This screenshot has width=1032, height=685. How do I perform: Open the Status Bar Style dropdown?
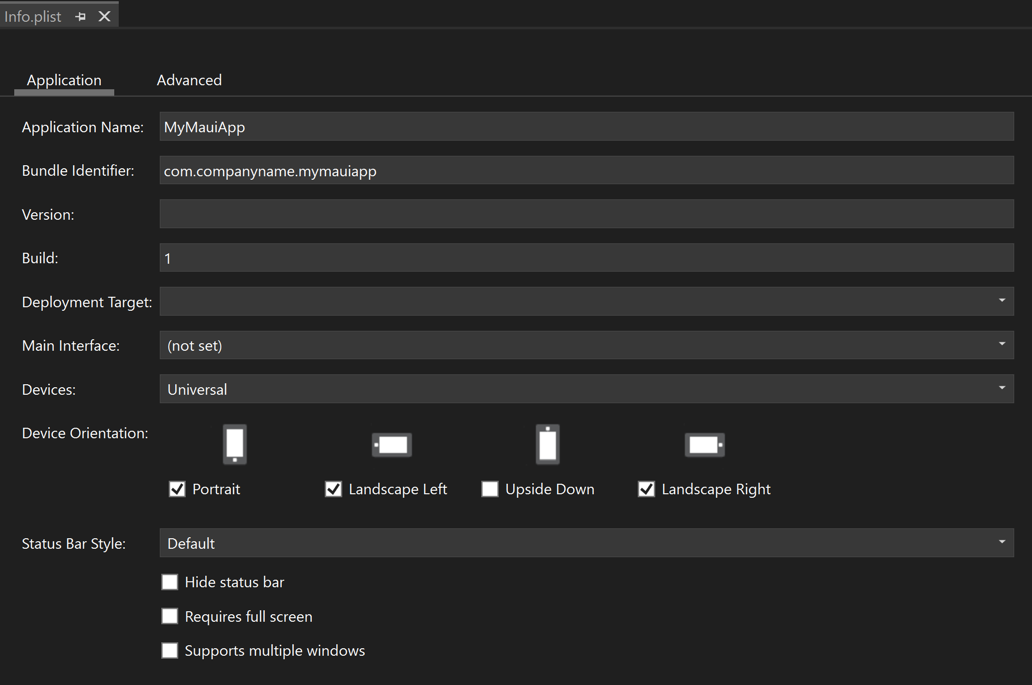click(1003, 542)
